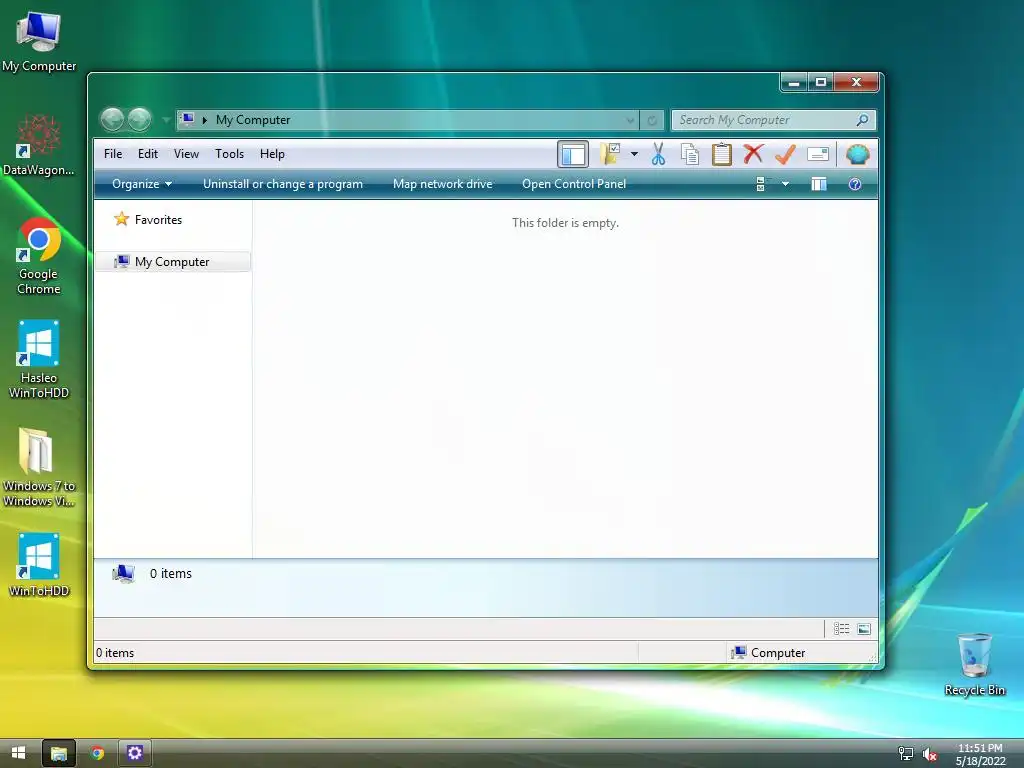Open Windows 7 to Windows Vi... folder
The width and height of the screenshot is (1024, 768).
(x=39, y=467)
